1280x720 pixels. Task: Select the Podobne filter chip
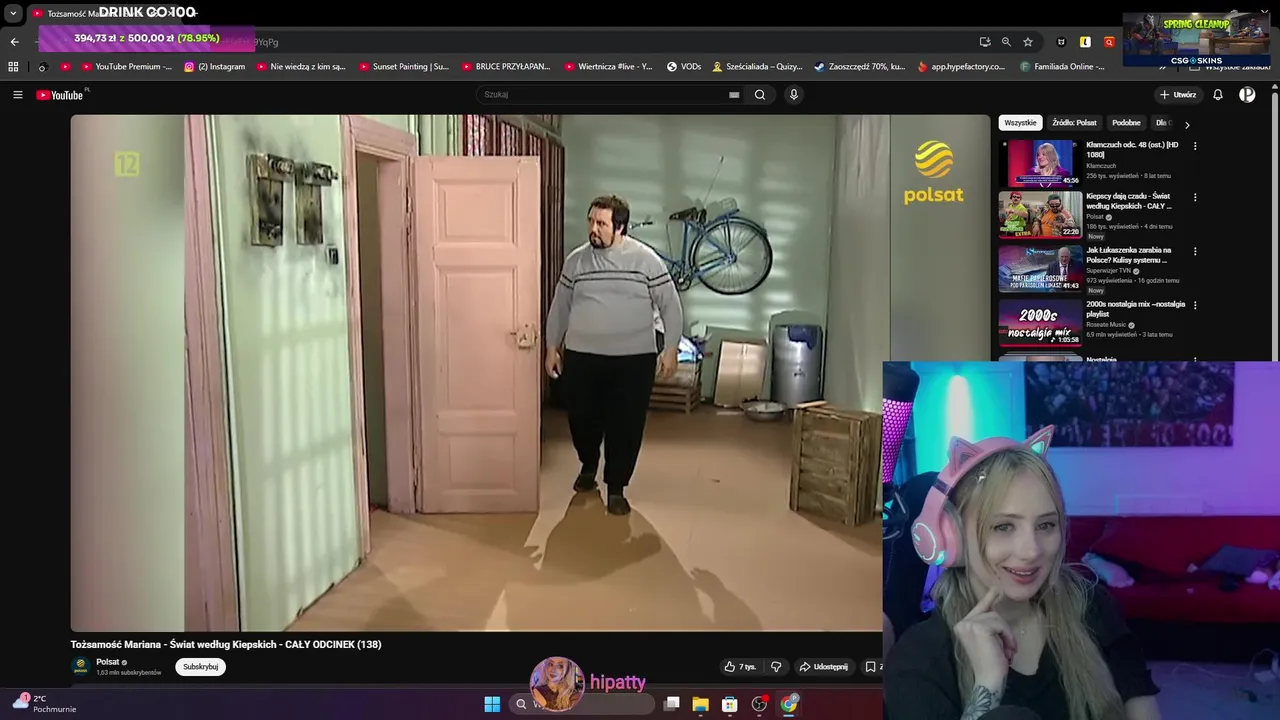point(1126,123)
